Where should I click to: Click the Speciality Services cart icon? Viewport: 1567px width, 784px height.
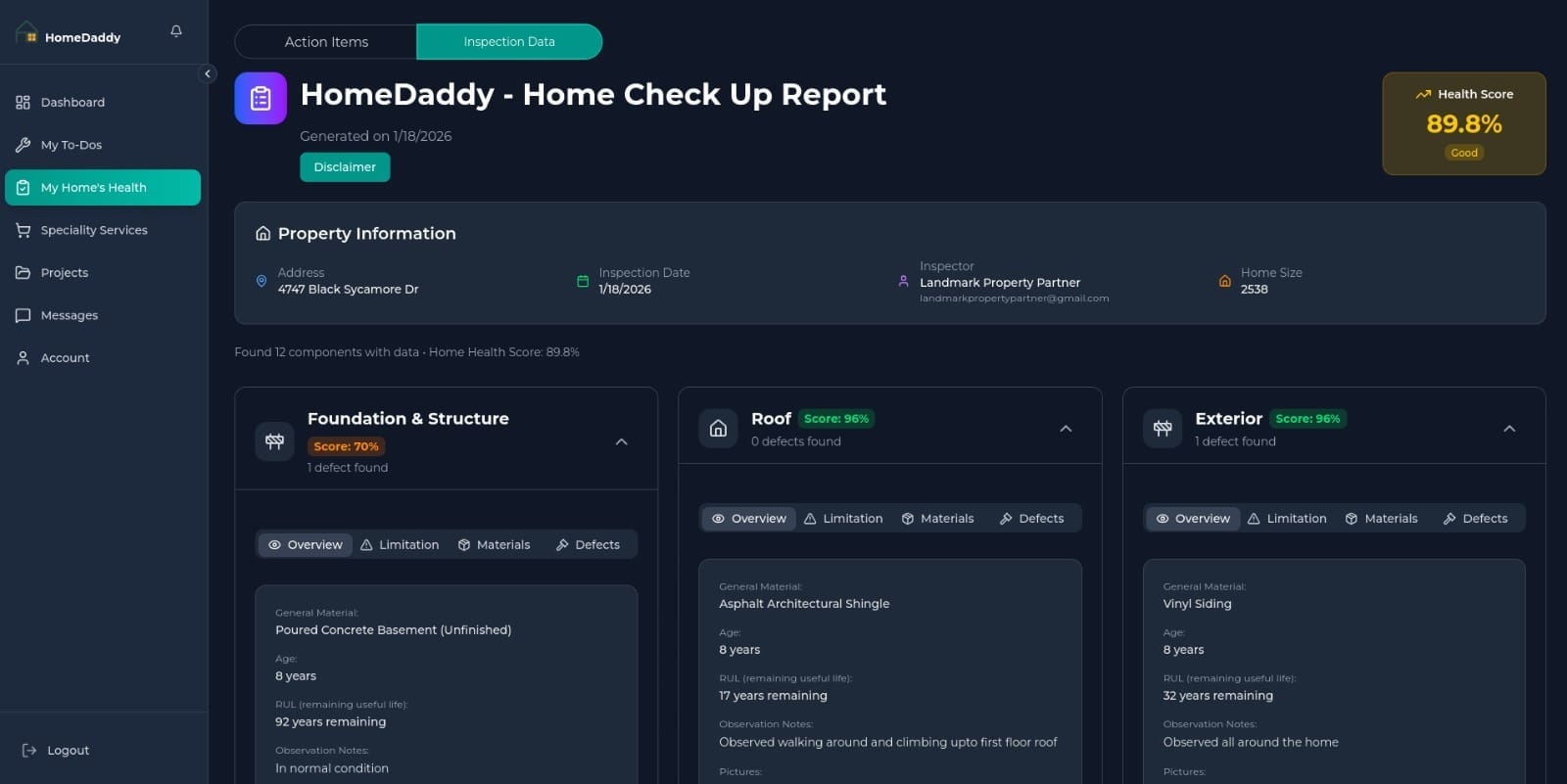click(x=23, y=230)
